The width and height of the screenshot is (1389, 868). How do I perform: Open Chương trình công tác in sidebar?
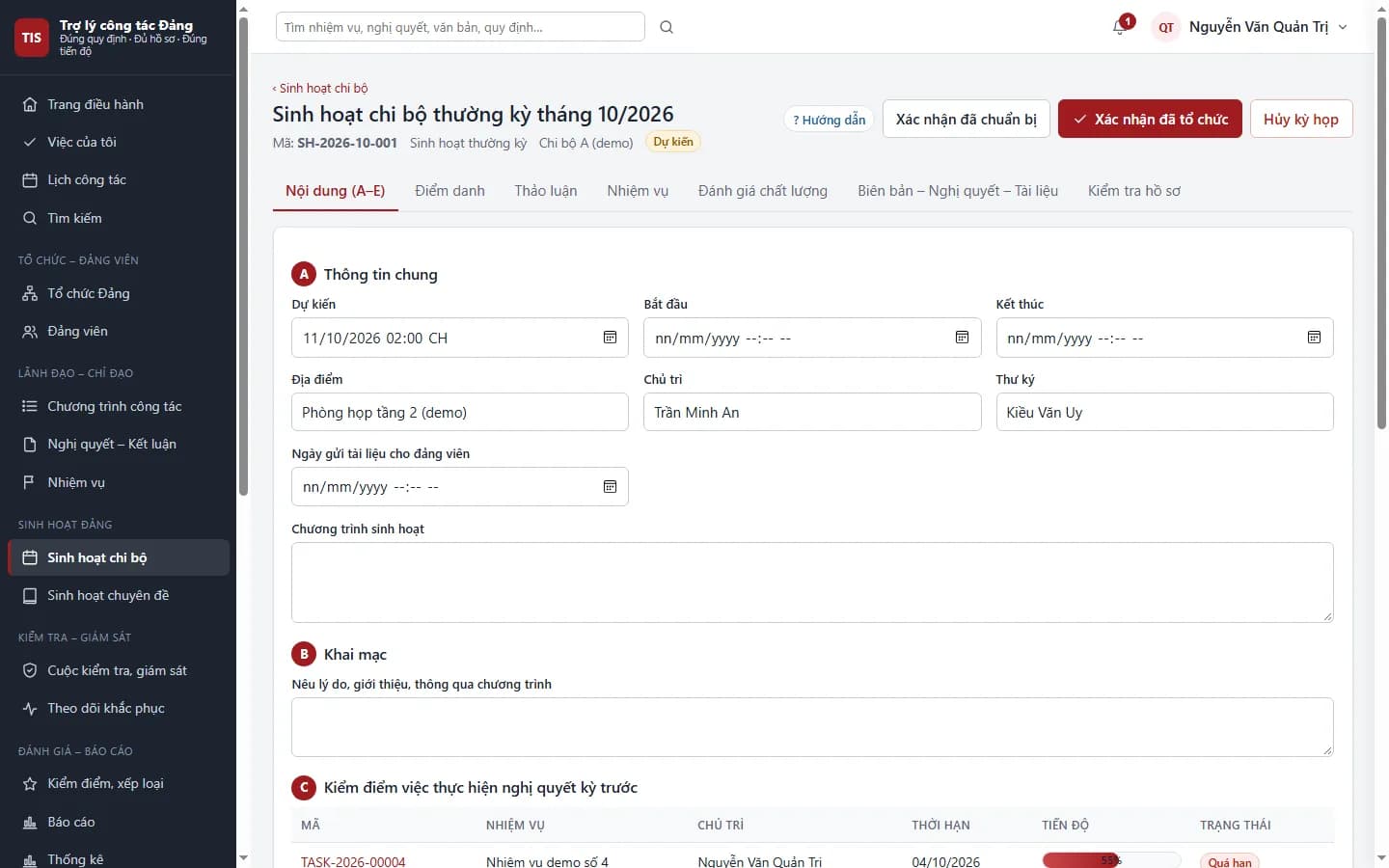[x=119, y=406]
